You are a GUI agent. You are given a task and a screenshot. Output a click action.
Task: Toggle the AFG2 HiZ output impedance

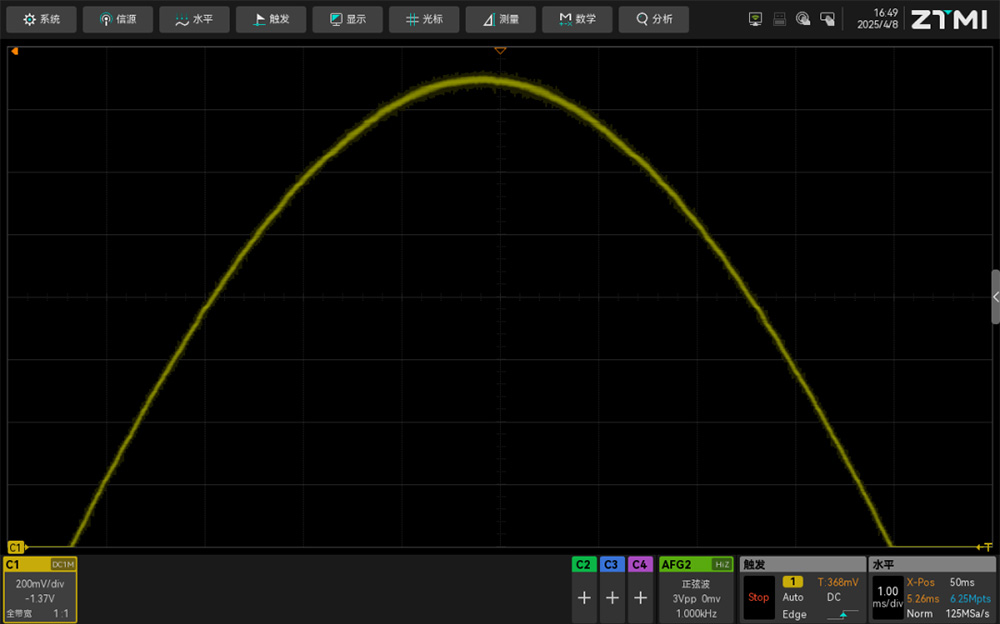tap(721, 564)
